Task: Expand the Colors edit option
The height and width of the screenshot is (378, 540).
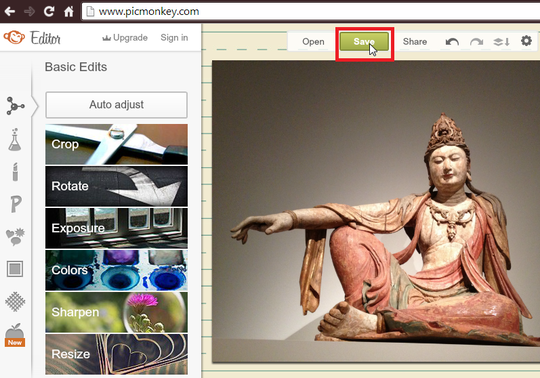Action: (116, 270)
